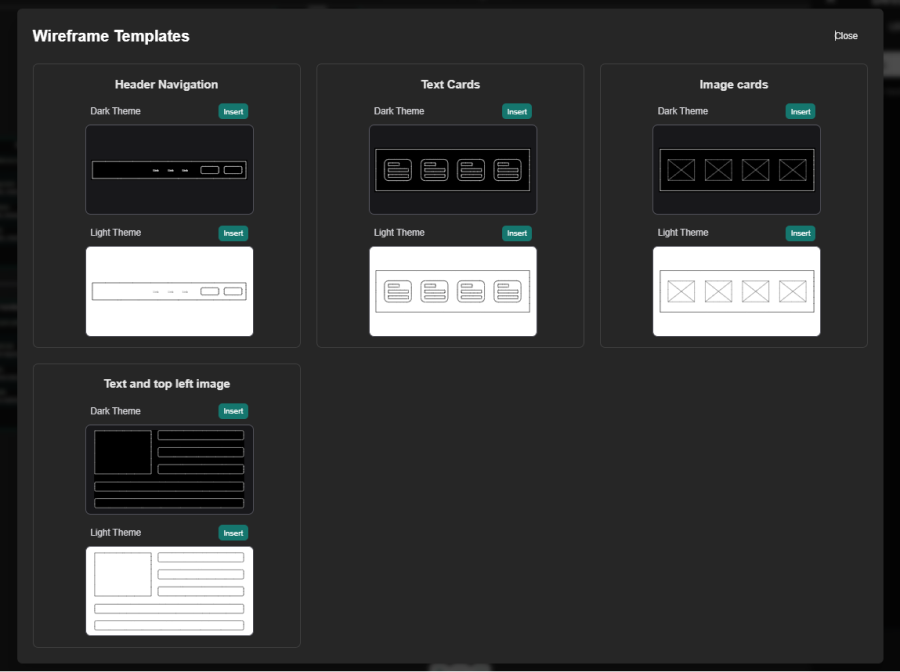Click the Text Cards light theme preview
Viewport: 900px width, 672px height.
(x=452, y=291)
